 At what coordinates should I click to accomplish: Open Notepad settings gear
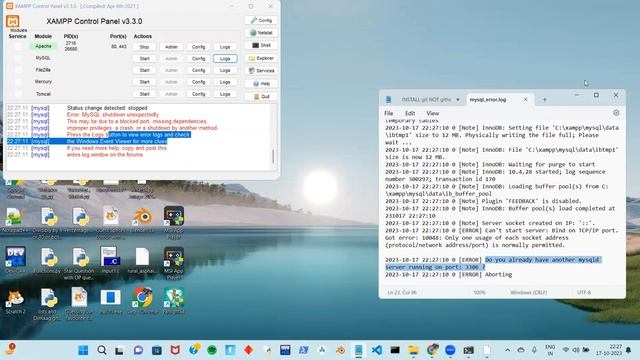(x=616, y=113)
